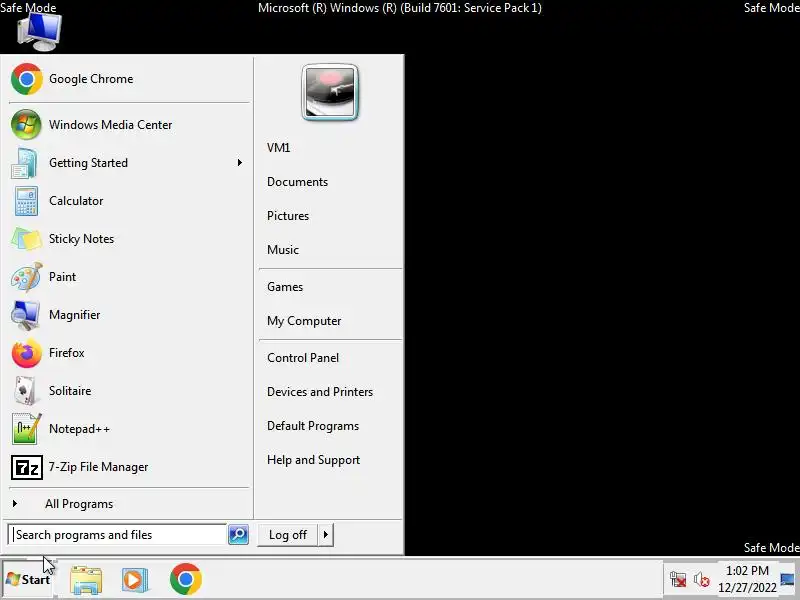Launch Notepad++ icon

(x=27, y=429)
